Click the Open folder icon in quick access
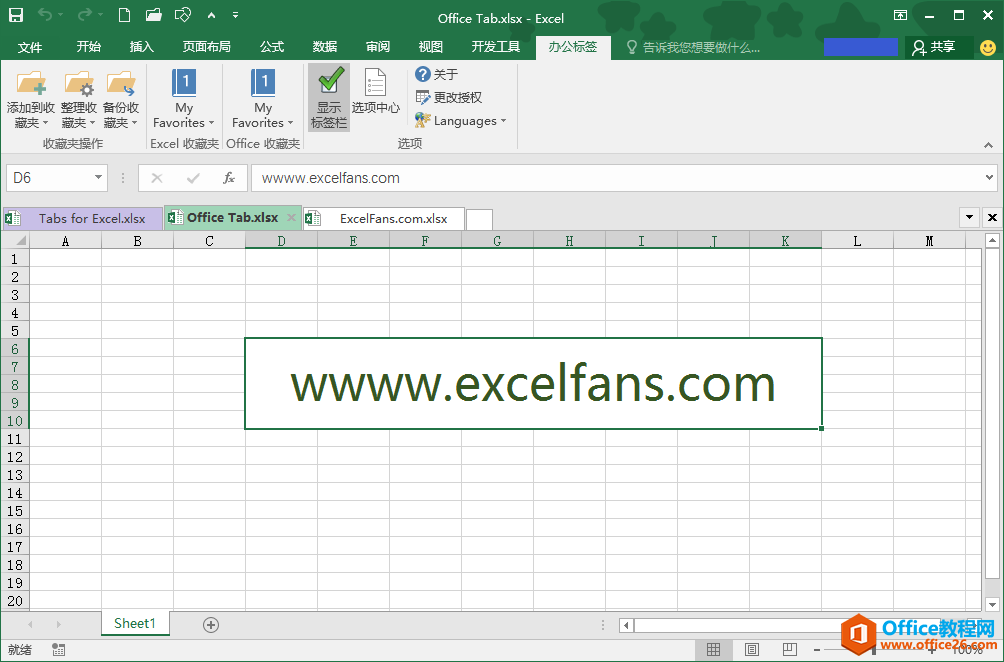1004x662 pixels. point(154,15)
